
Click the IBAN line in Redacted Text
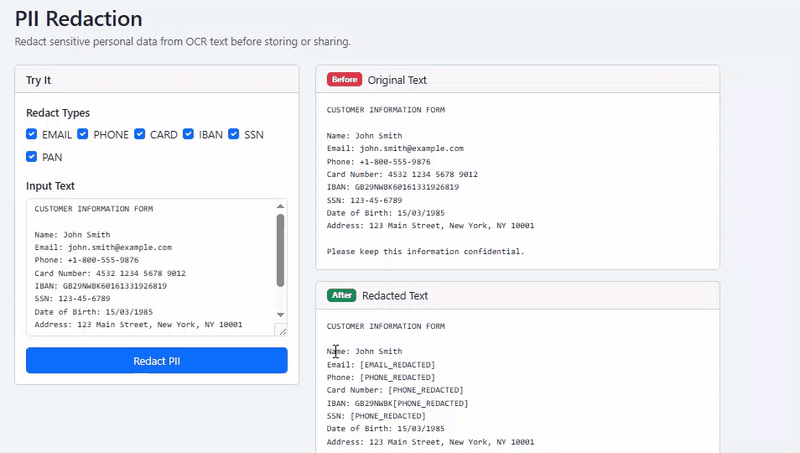pyautogui.click(x=397, y=404)
